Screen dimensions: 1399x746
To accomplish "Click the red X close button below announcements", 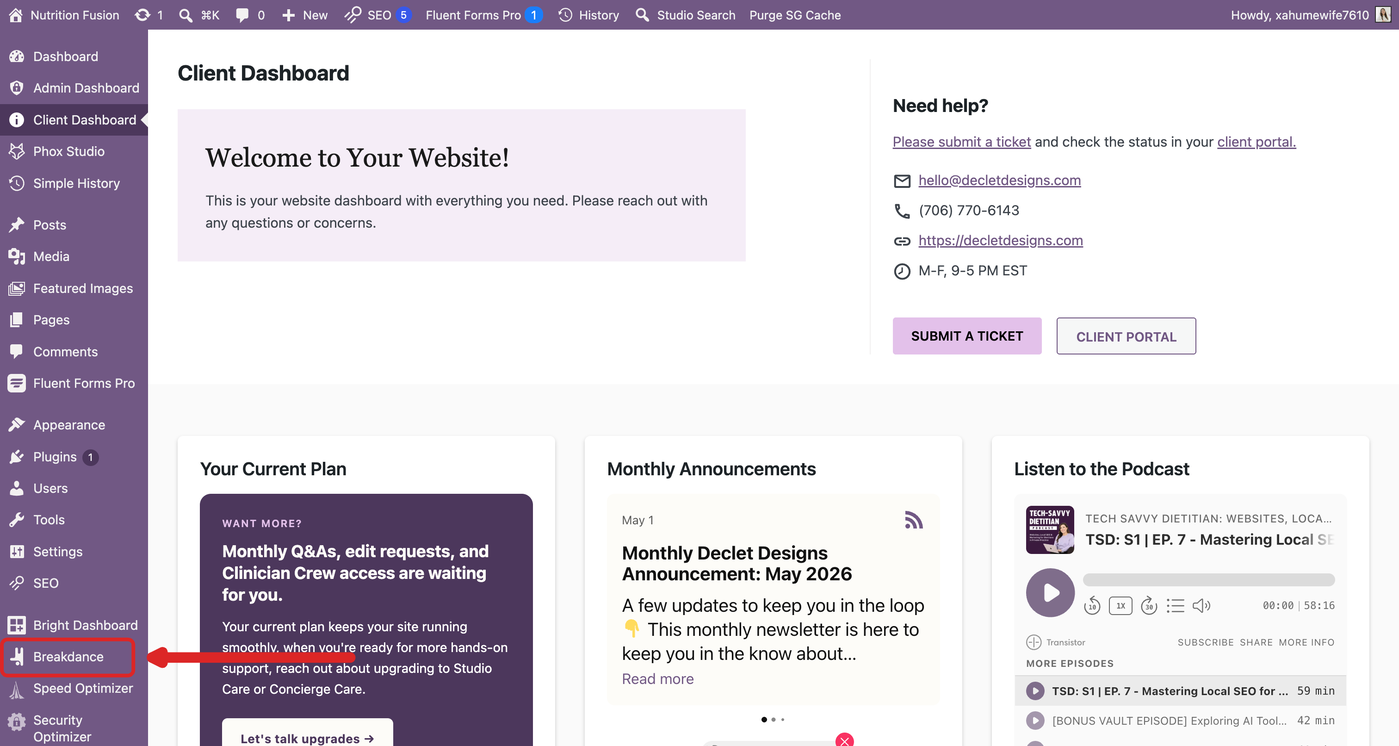I will 845,740.
